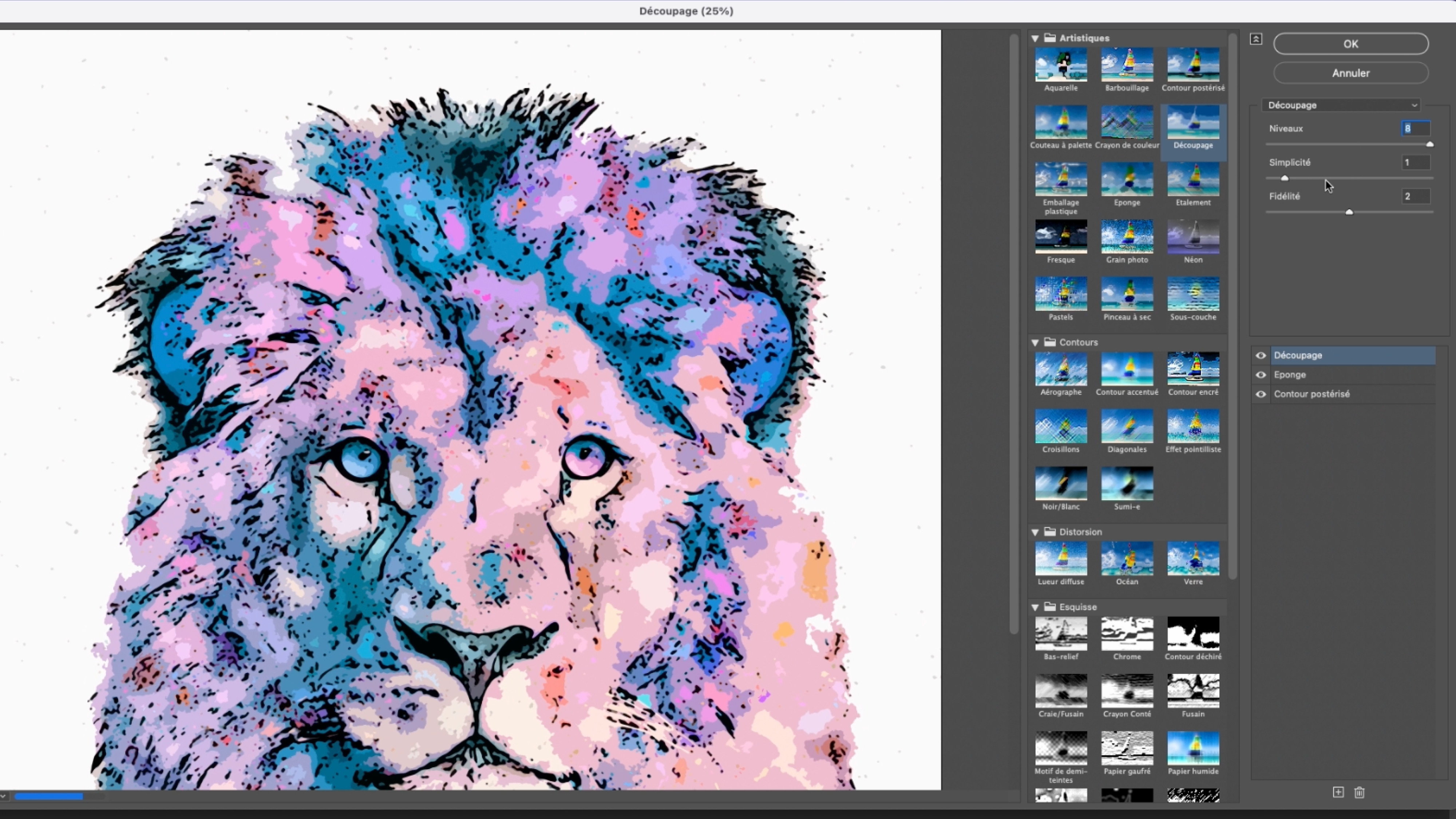The width and height of the screenshot is (1456, 819).
Task: Confirm filter with OK button
Action: (1350, 44)
